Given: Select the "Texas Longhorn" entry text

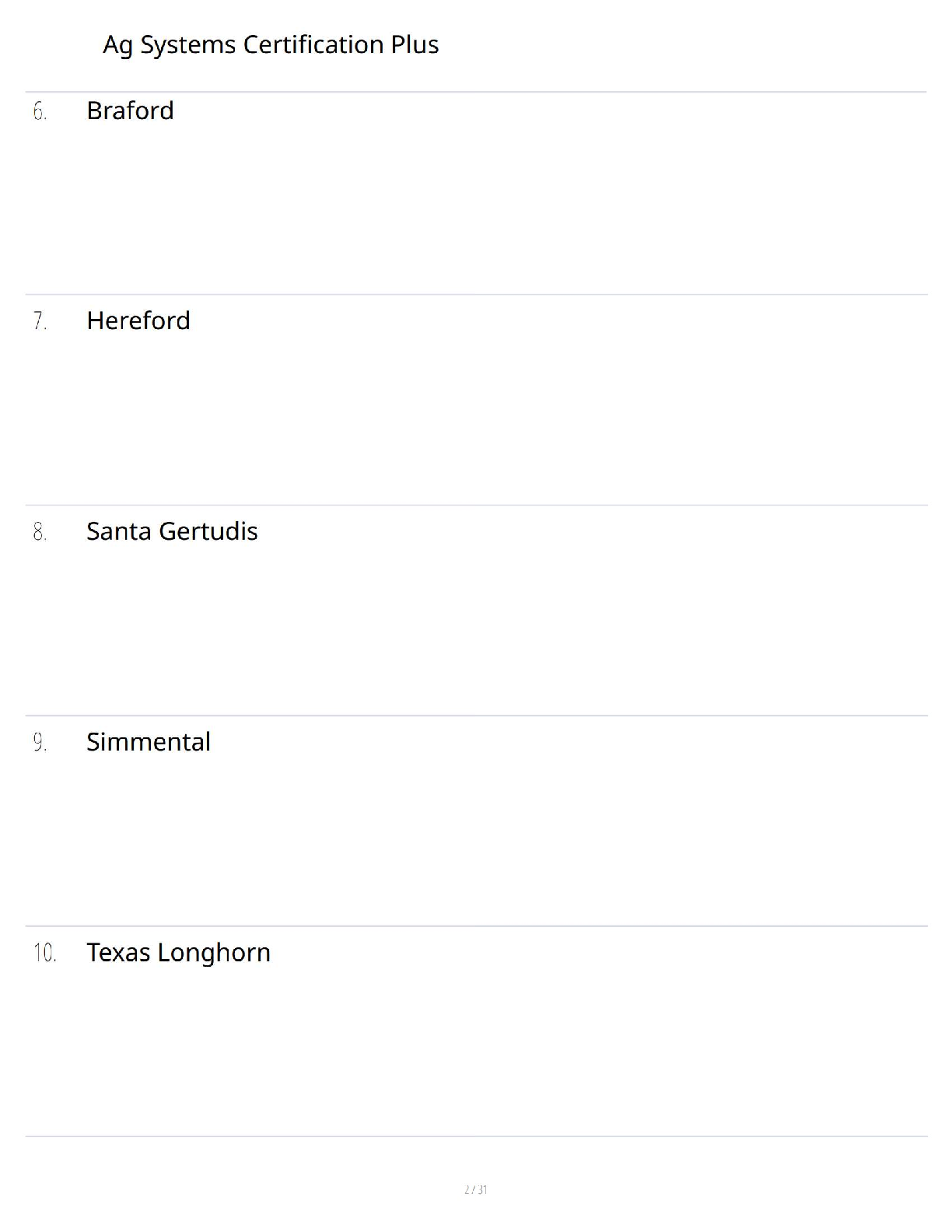Looking at the screenshot, I should 178,953.
